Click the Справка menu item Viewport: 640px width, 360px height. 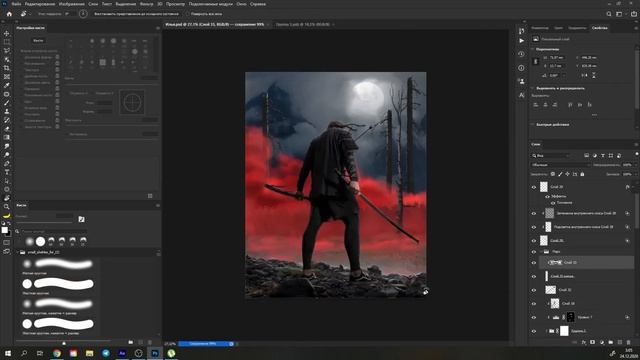[x=258, y=4]
